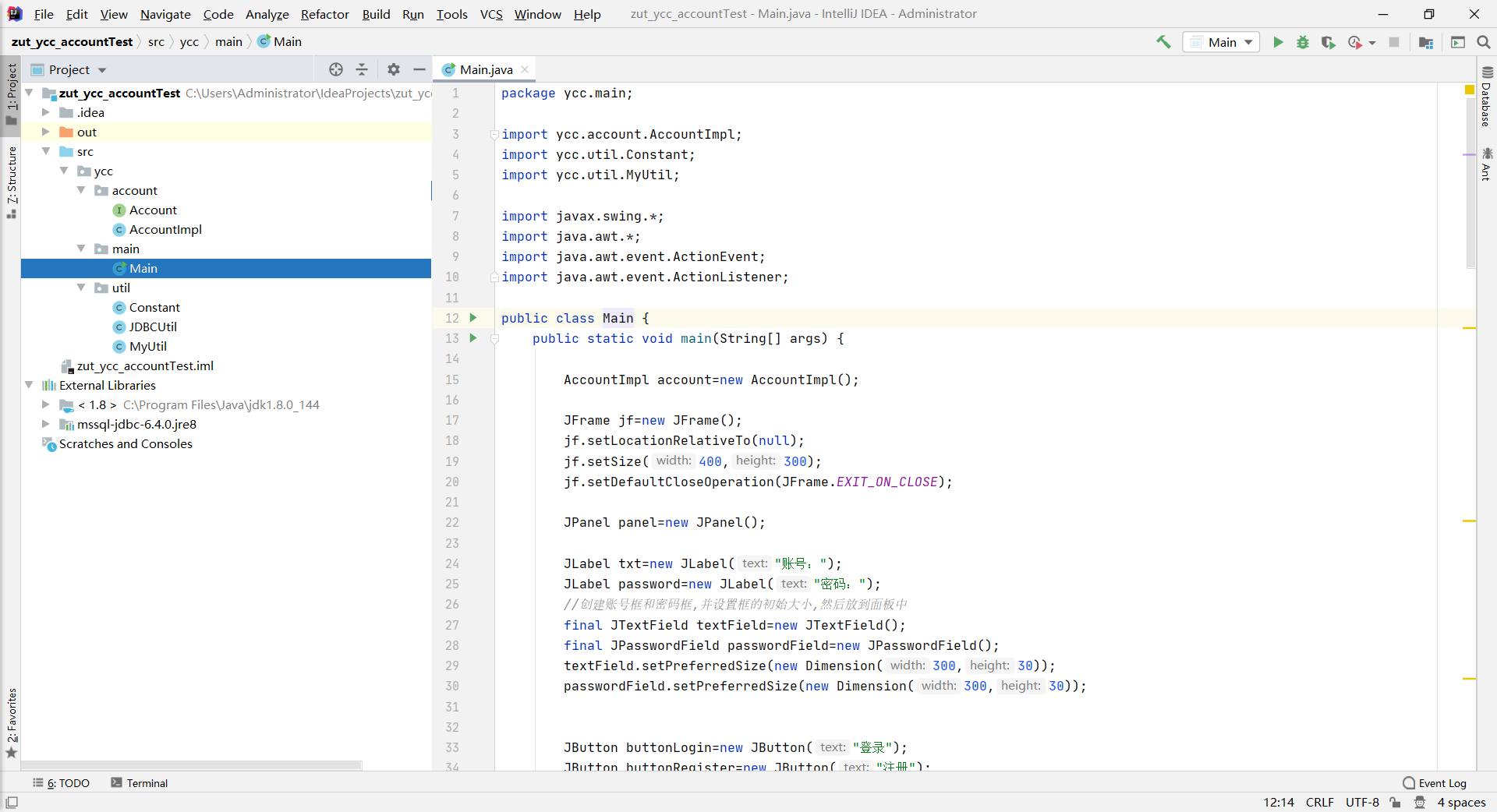This screenshot has height=812, width=1497.
Task: Click the Locate/Select Opened File target icon
Action: coord(336,69)
